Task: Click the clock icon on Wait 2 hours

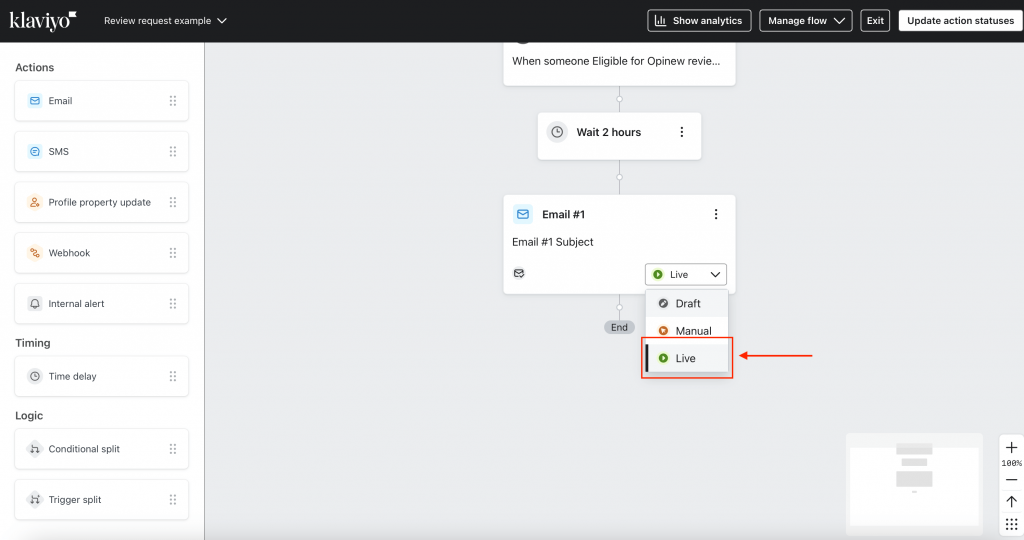Action: [557, 132]
